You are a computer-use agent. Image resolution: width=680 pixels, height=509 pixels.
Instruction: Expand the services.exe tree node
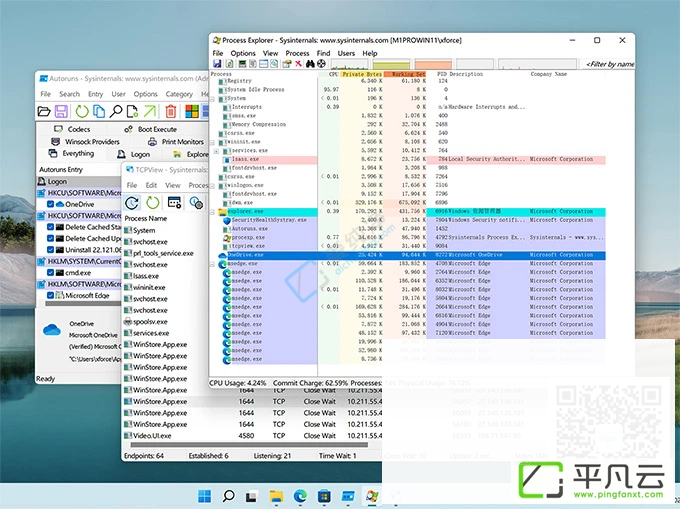coord(216,151)
